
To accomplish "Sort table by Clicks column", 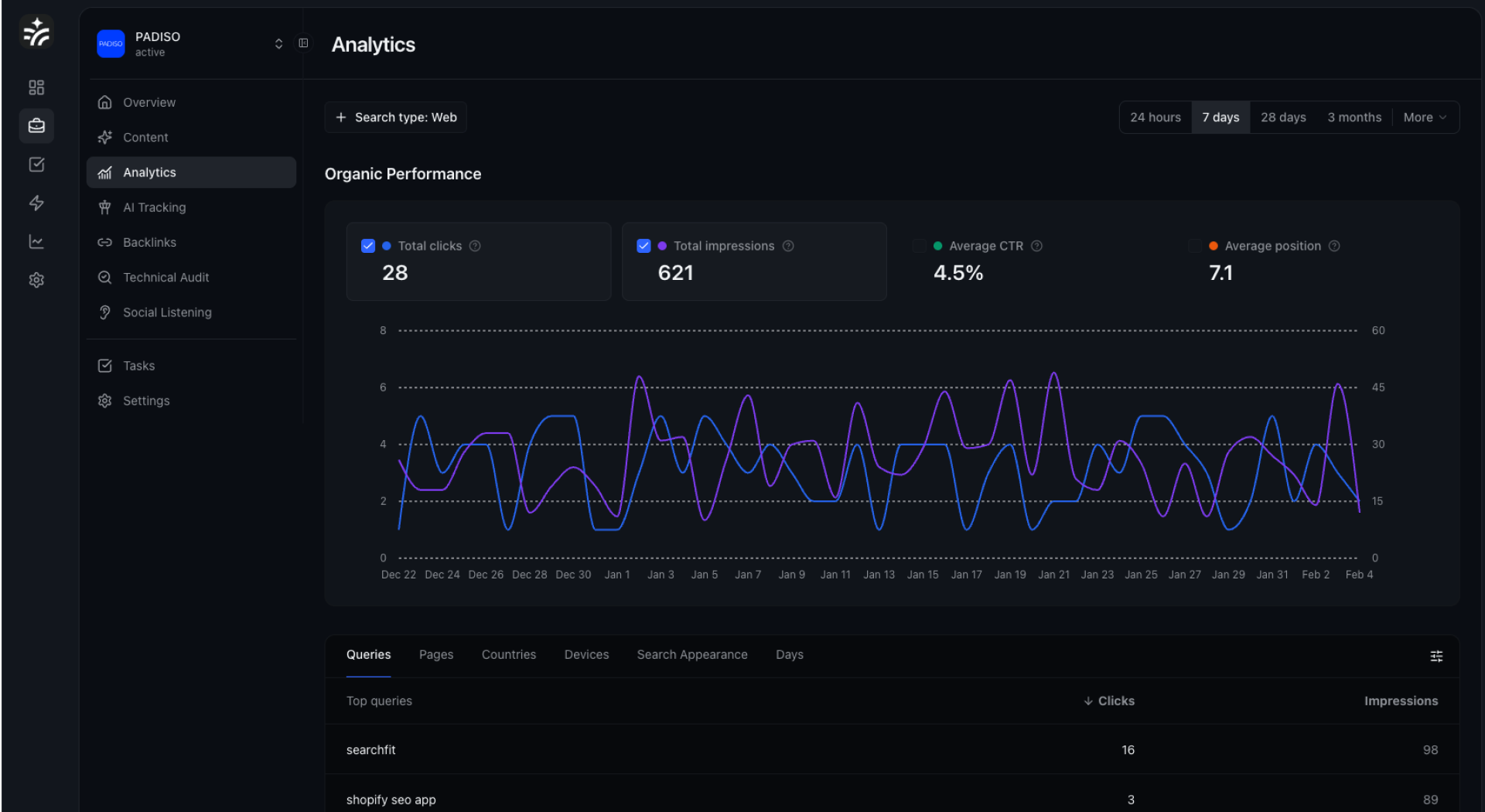I will click(1109, 701).
